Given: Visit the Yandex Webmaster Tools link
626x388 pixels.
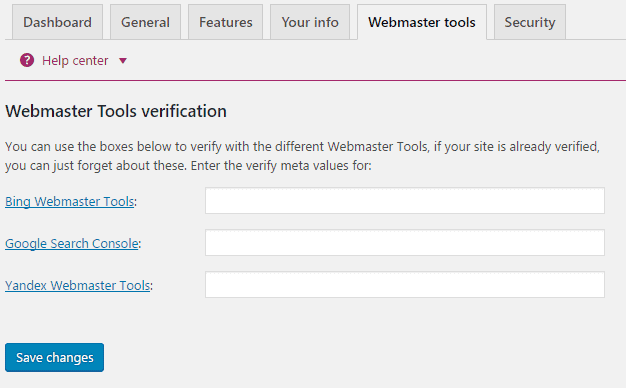Looking at the screenshot, I should click(x=77, y=285).
